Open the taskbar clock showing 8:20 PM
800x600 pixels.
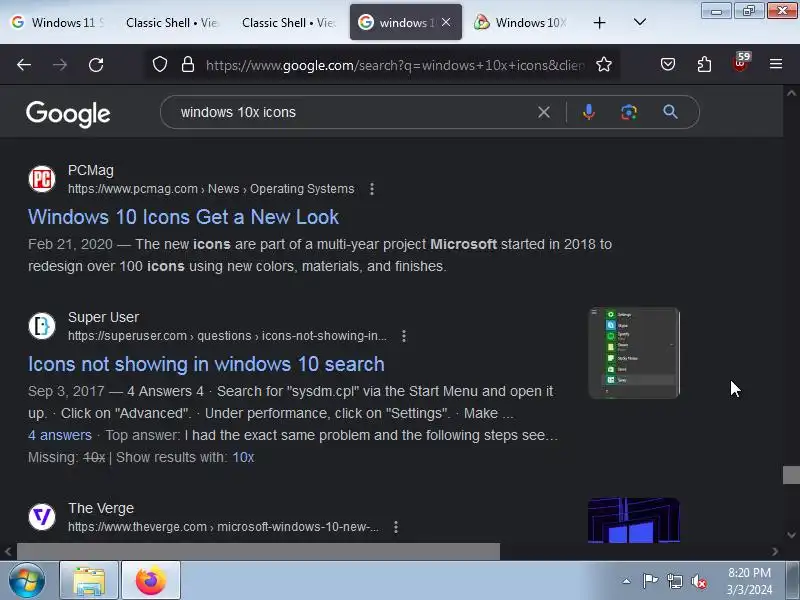coord(749,581)
